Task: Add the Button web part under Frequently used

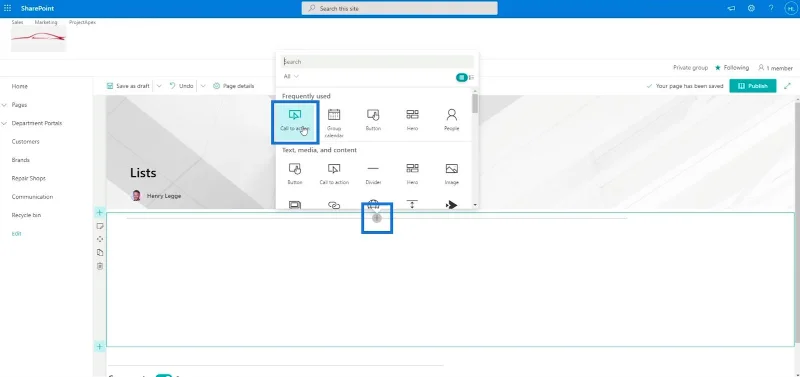Action: pyautogui.click(x=373, y=120)
